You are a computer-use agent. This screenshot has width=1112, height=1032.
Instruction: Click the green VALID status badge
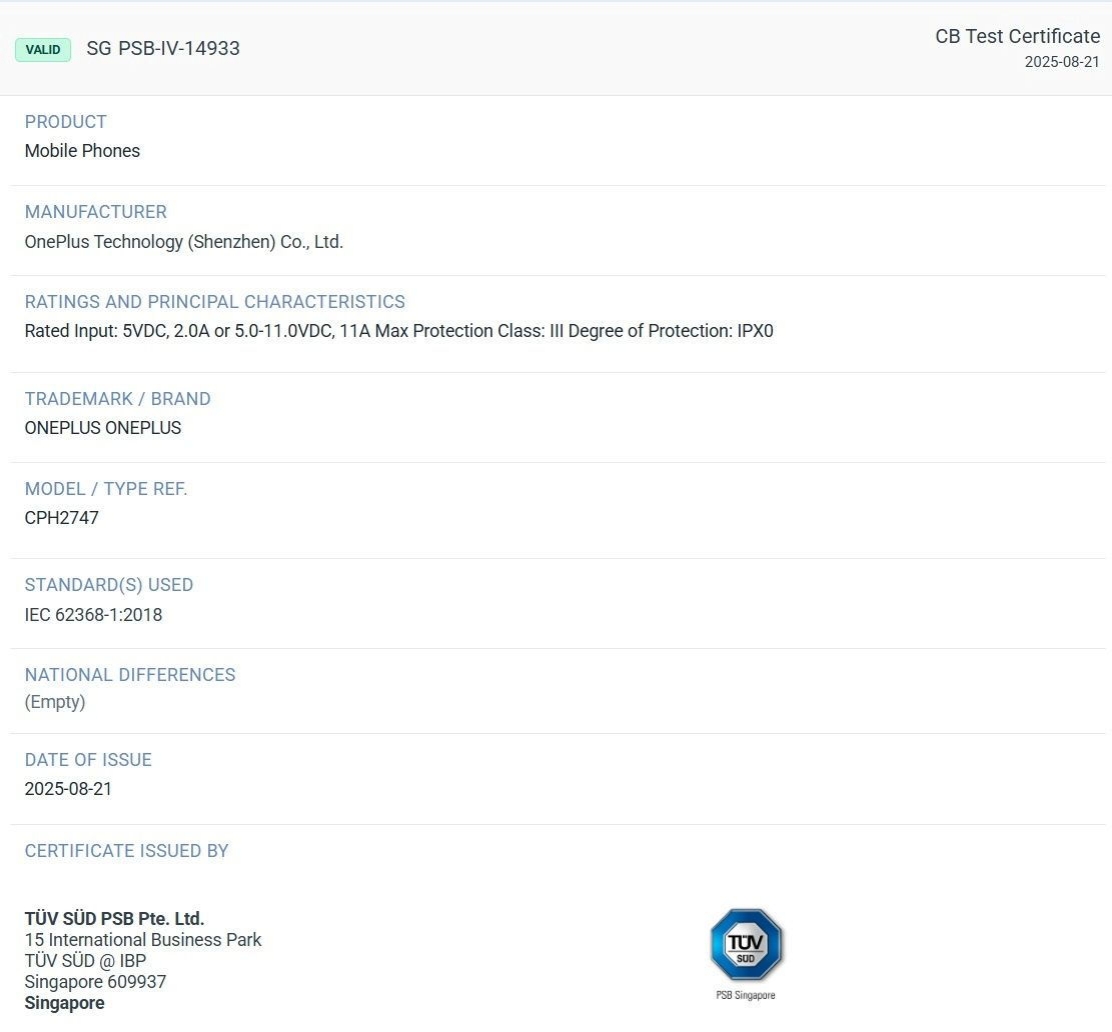[43, 49]
